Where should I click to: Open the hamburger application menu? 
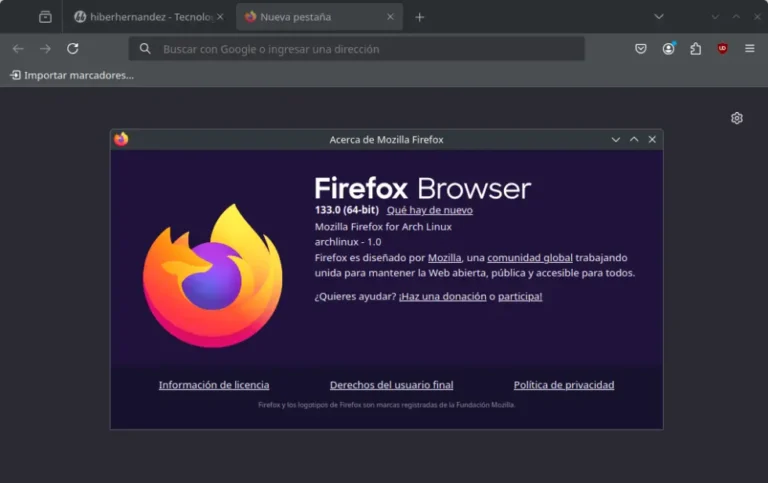(x=749, y=48)
